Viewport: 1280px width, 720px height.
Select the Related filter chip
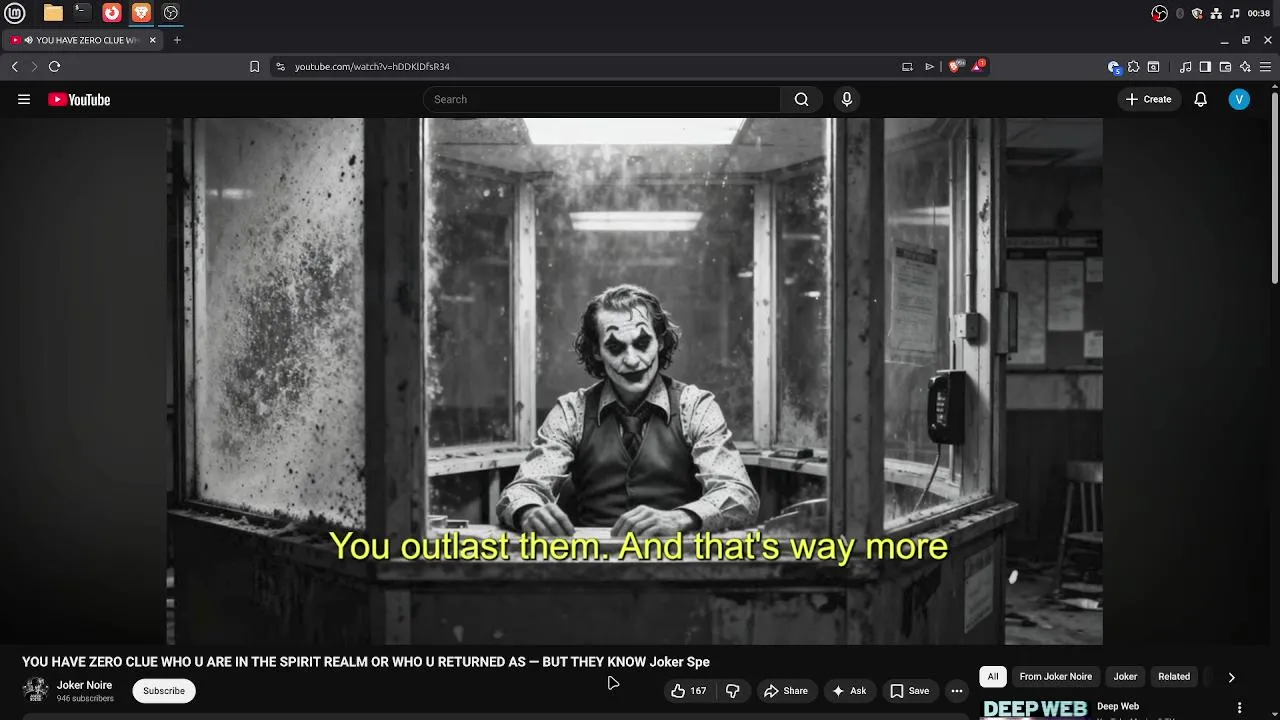(1174, 677)
